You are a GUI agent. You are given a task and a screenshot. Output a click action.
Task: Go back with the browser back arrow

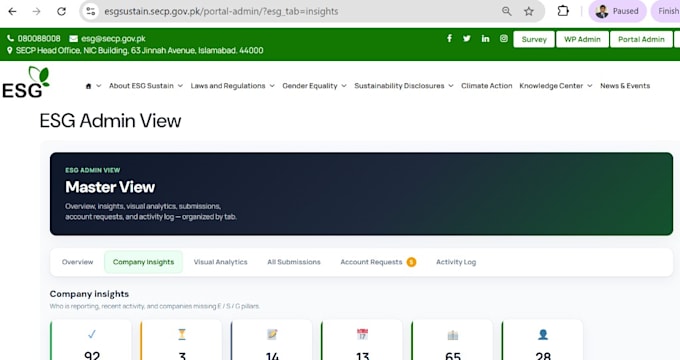coord(12,12)
